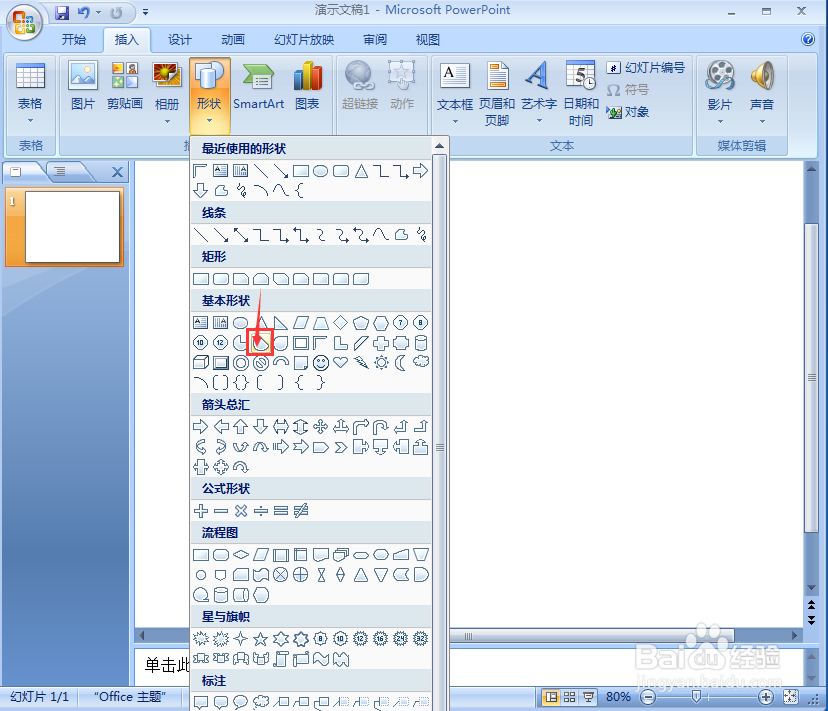The image size is (828, 711).
Task: Open the 动画 (Animations) tab
Action: pyautogui.click(x=232, y=40)
